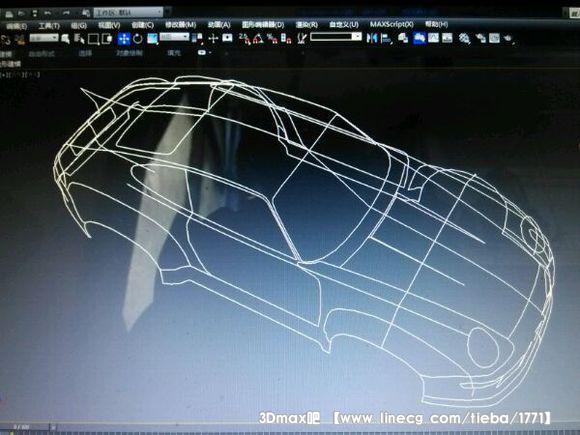Activate the Select and Scale tool
The image size is (580, 435).
tap(152, 38)
